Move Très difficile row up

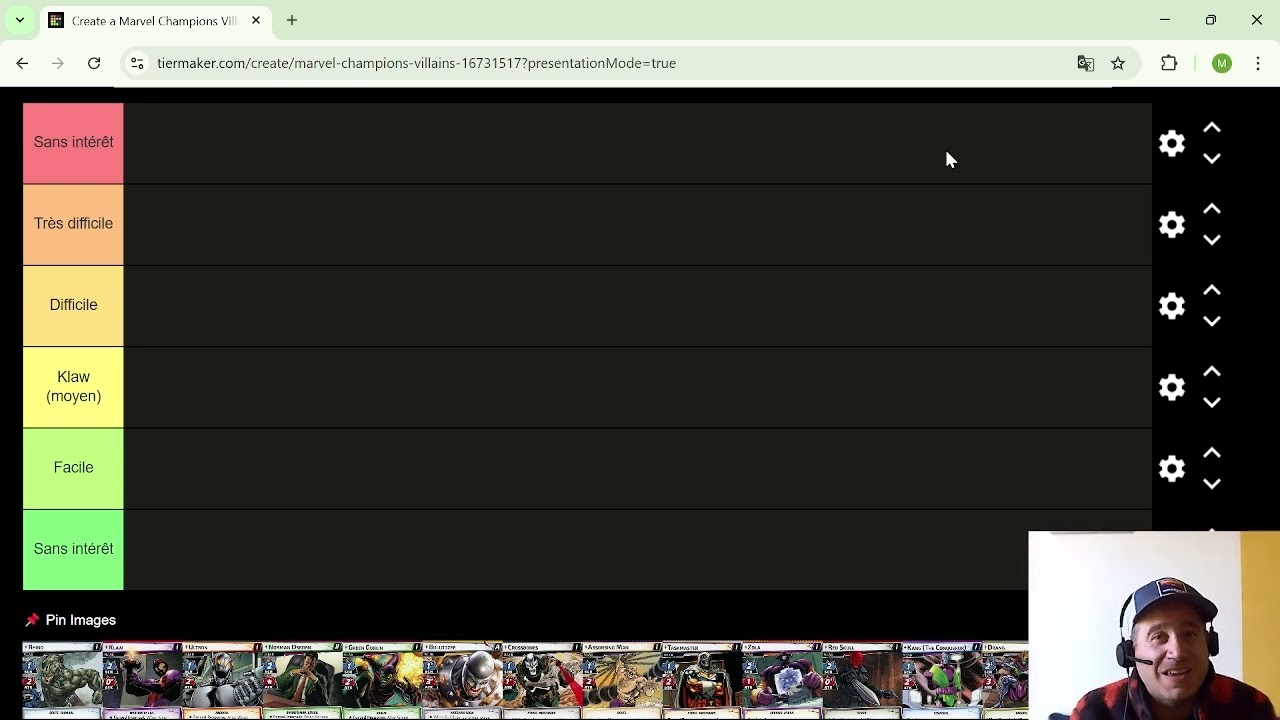(1212, 209)
